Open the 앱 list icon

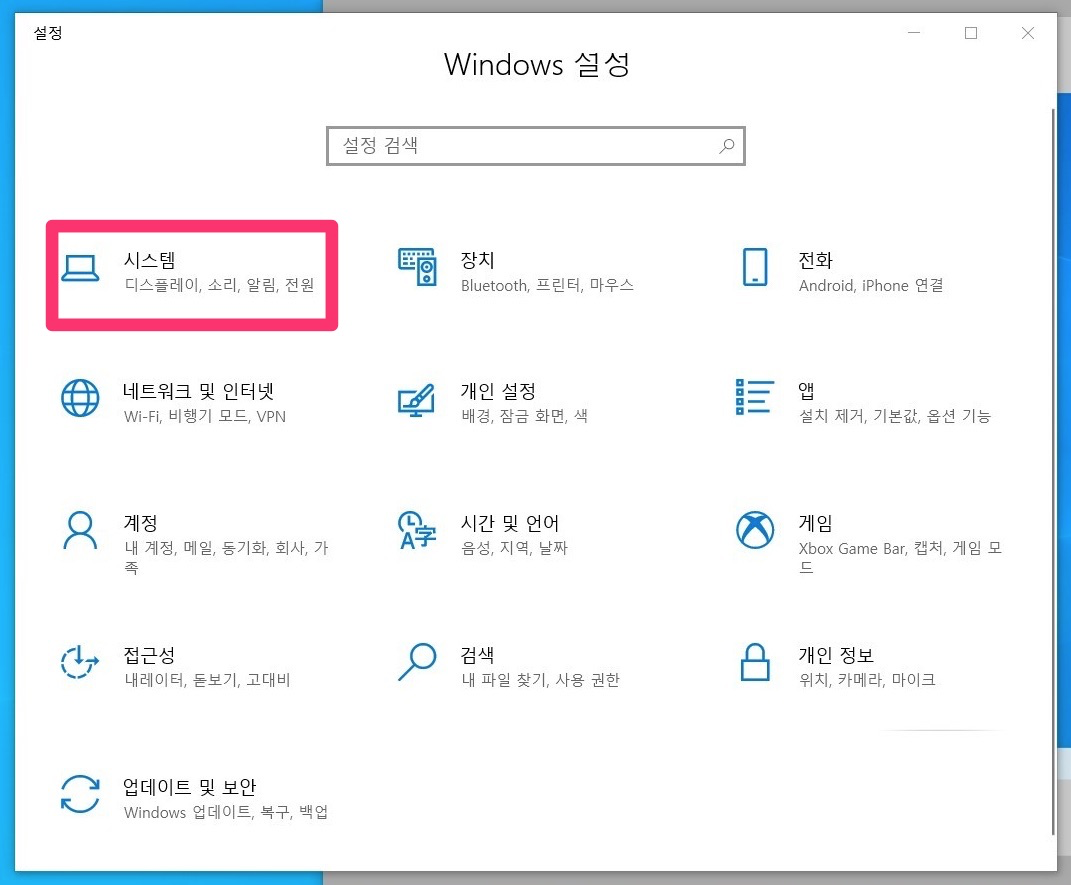pos(755,397)
